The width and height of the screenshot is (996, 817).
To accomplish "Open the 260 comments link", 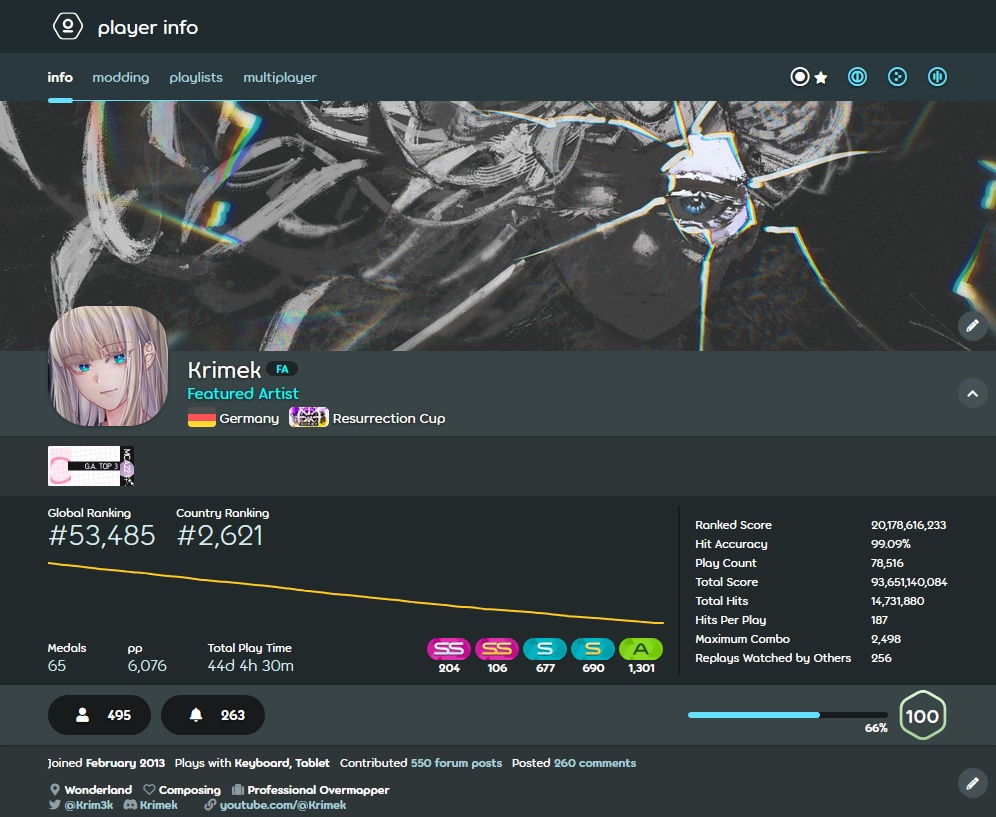I will (x=595, y=762).
